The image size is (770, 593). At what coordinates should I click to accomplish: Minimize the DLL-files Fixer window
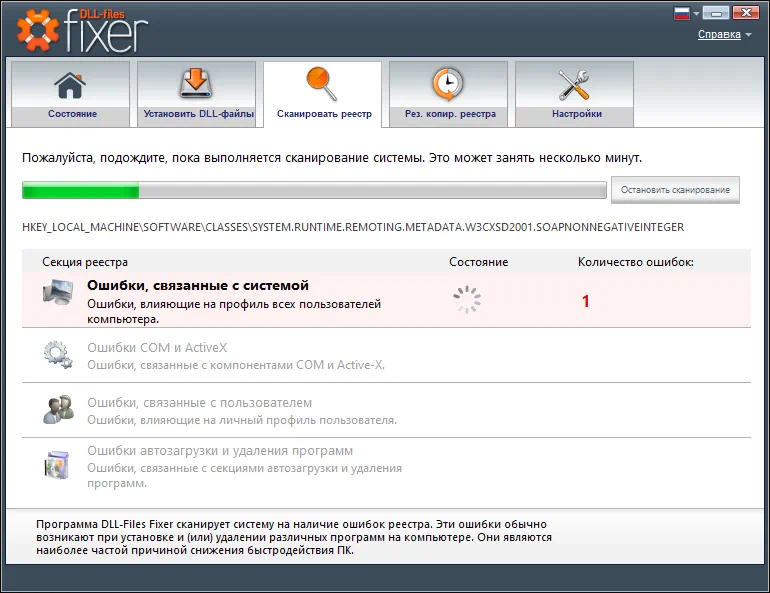(x=715, y=13)
